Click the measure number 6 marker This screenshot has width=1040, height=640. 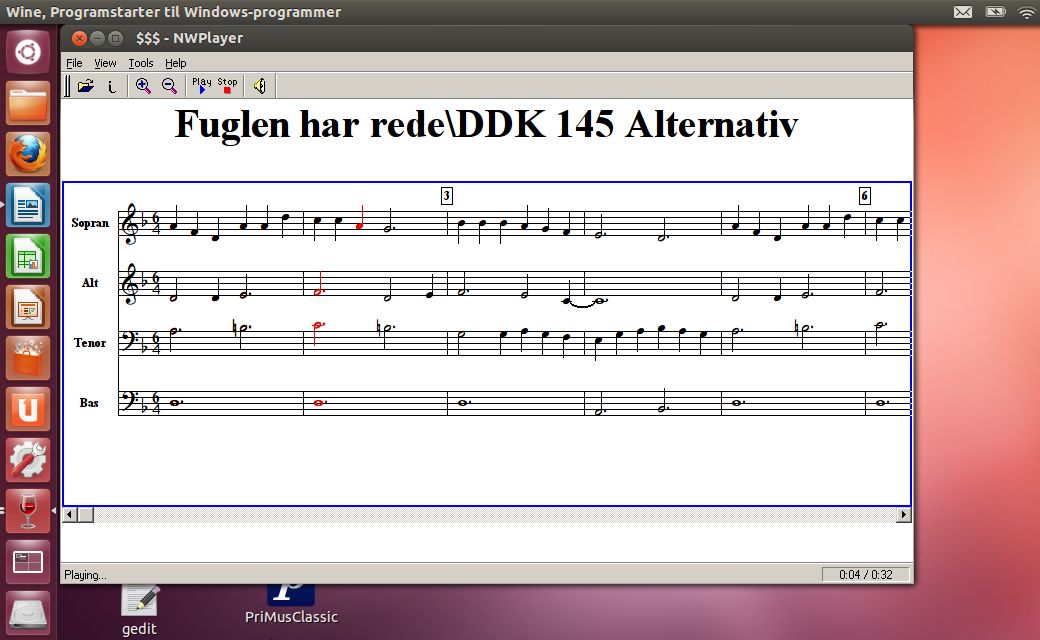pos(864,196)
